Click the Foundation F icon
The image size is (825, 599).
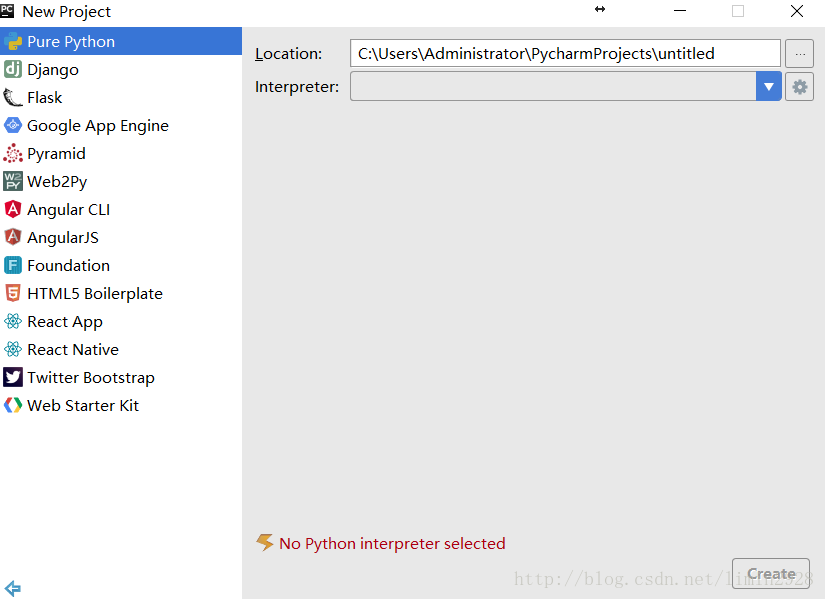click(13, 265)
